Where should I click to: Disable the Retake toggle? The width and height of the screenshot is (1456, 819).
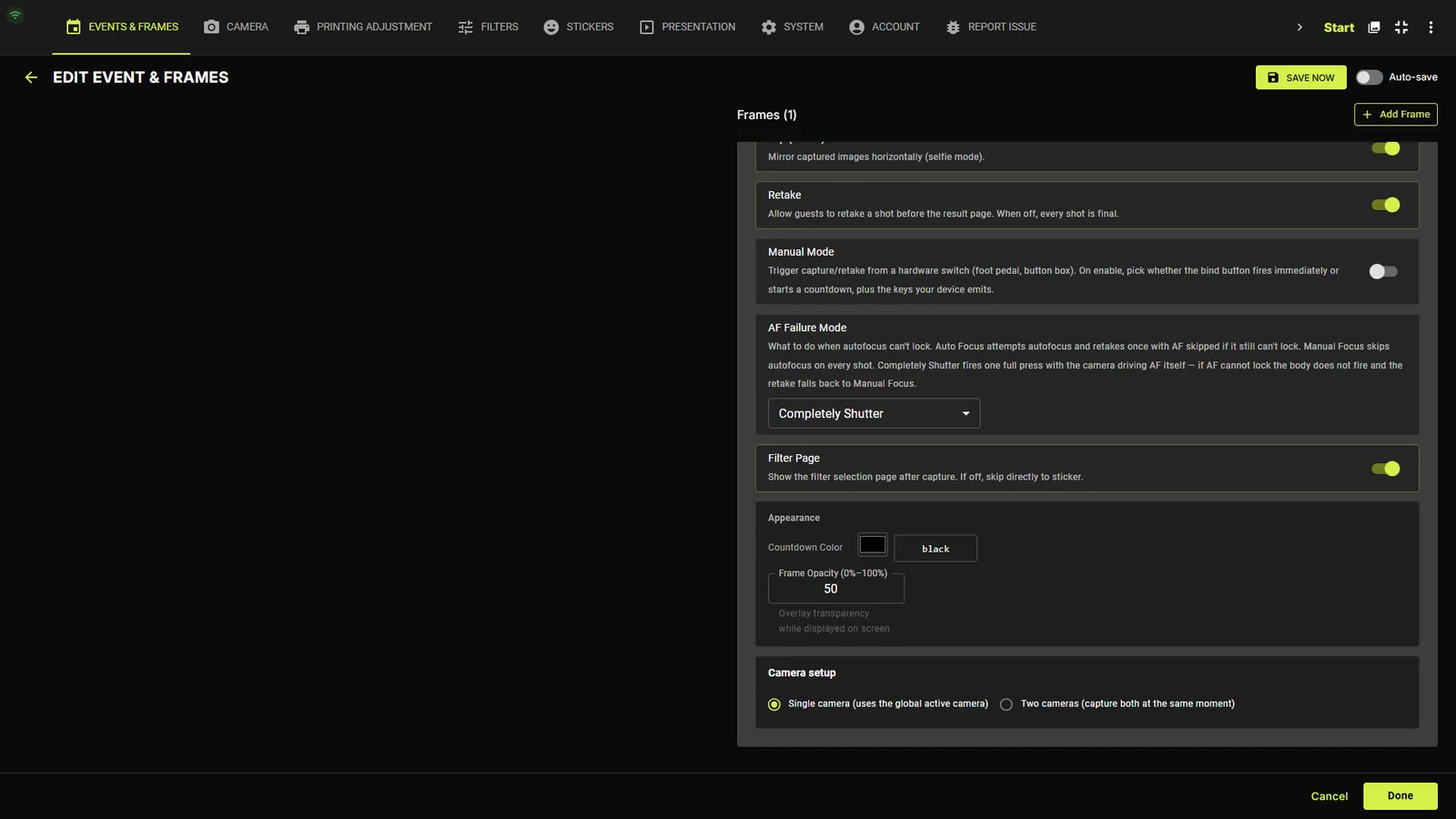pos(1386,205)
